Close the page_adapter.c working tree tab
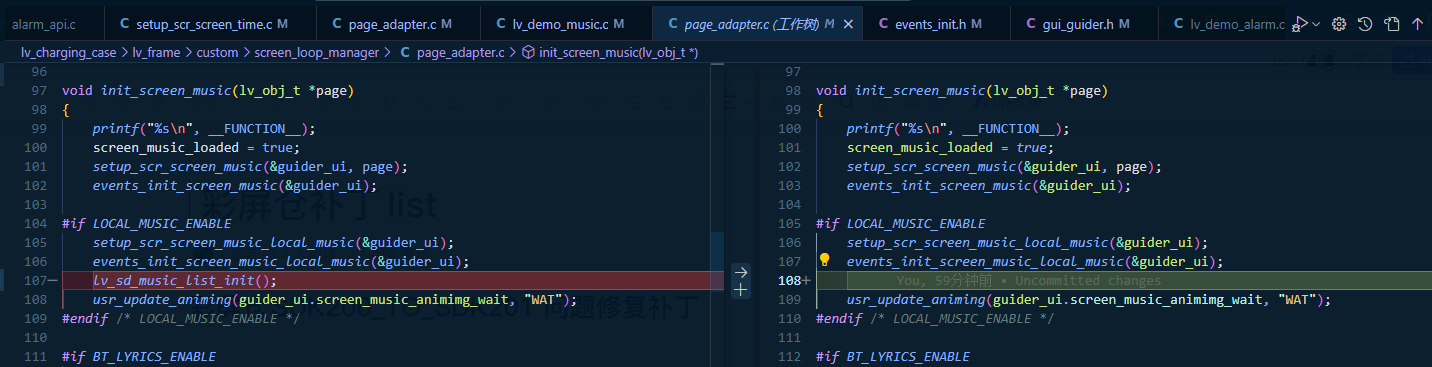 click(849, 23)
